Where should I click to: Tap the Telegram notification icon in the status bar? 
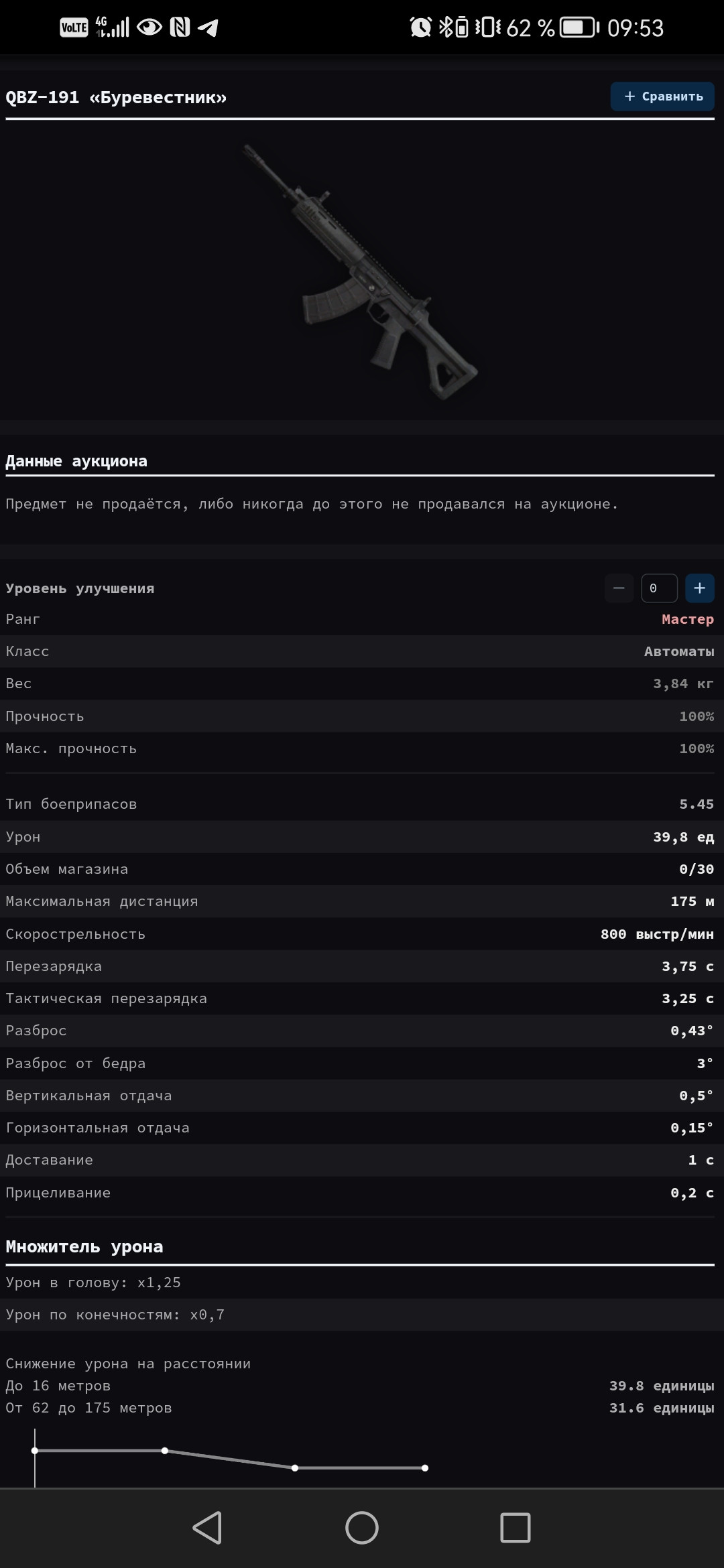[208, 27]
